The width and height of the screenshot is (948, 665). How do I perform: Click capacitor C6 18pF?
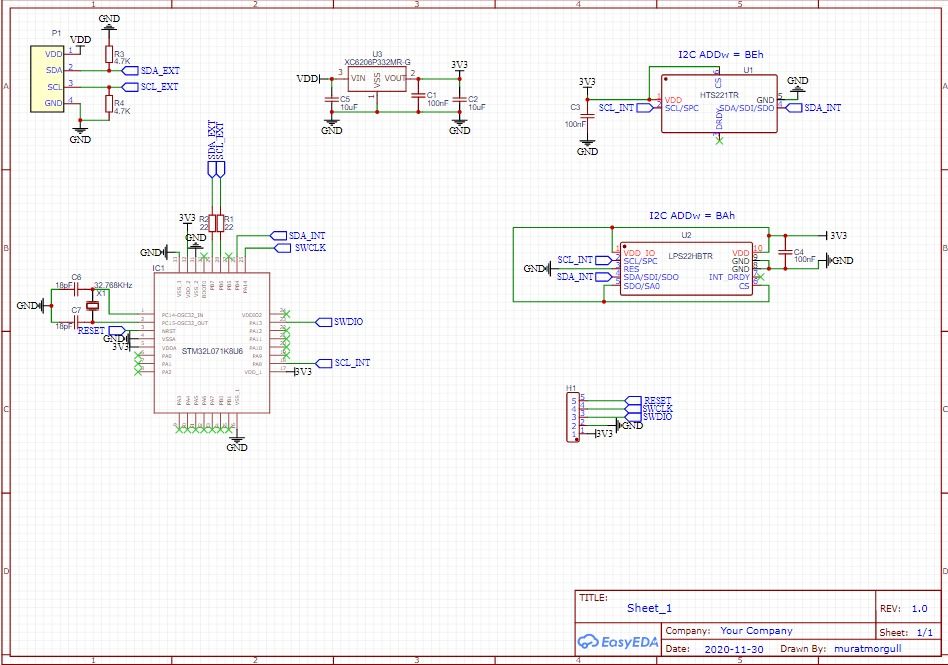coord(76,290)
